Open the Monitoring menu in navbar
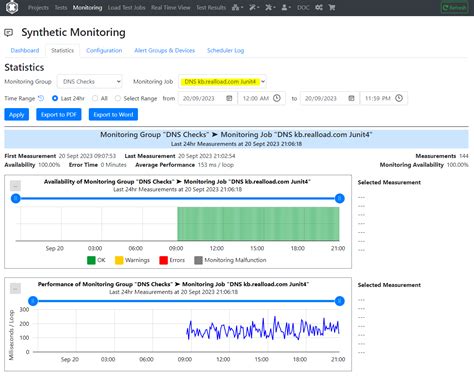Screen dimensions: 474x376 pos(87,7)
